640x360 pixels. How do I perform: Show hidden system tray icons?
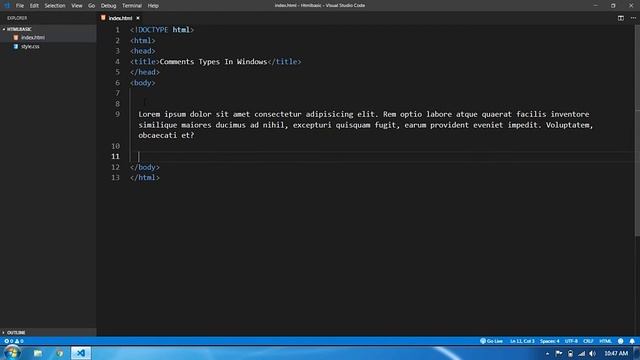coord(547,353)
